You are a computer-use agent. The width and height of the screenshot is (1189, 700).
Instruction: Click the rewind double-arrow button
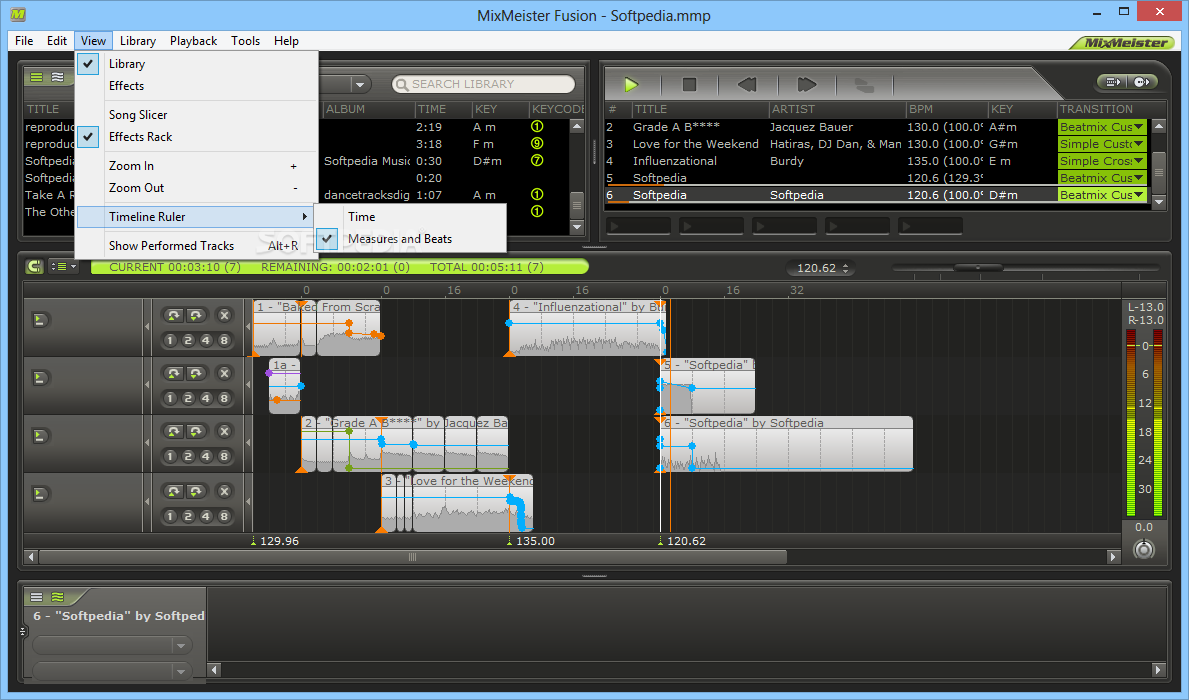(x=747, y=84)
